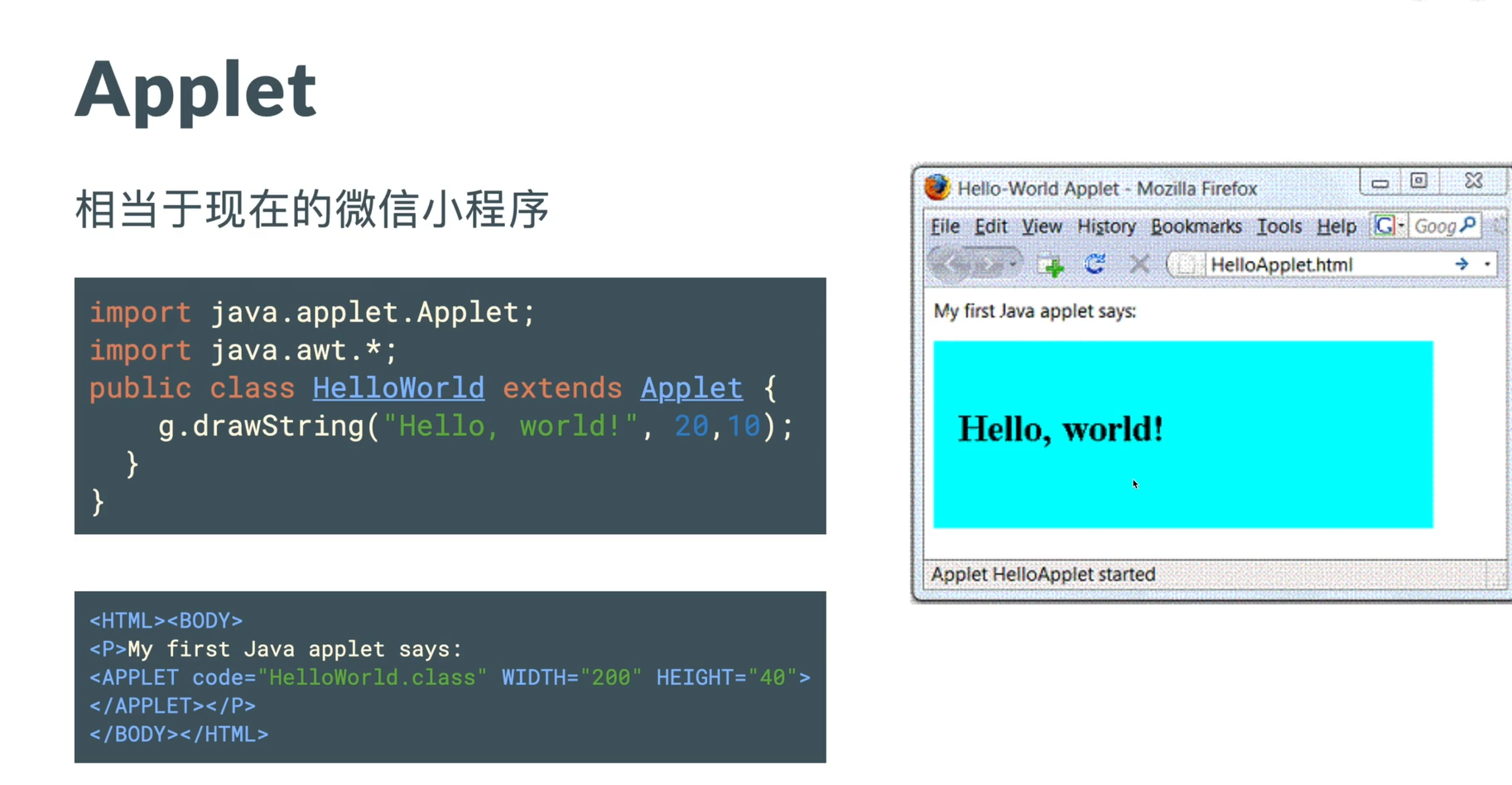Click the WIDTH="200" attribute
The image size is (1512, 785).
571,677
